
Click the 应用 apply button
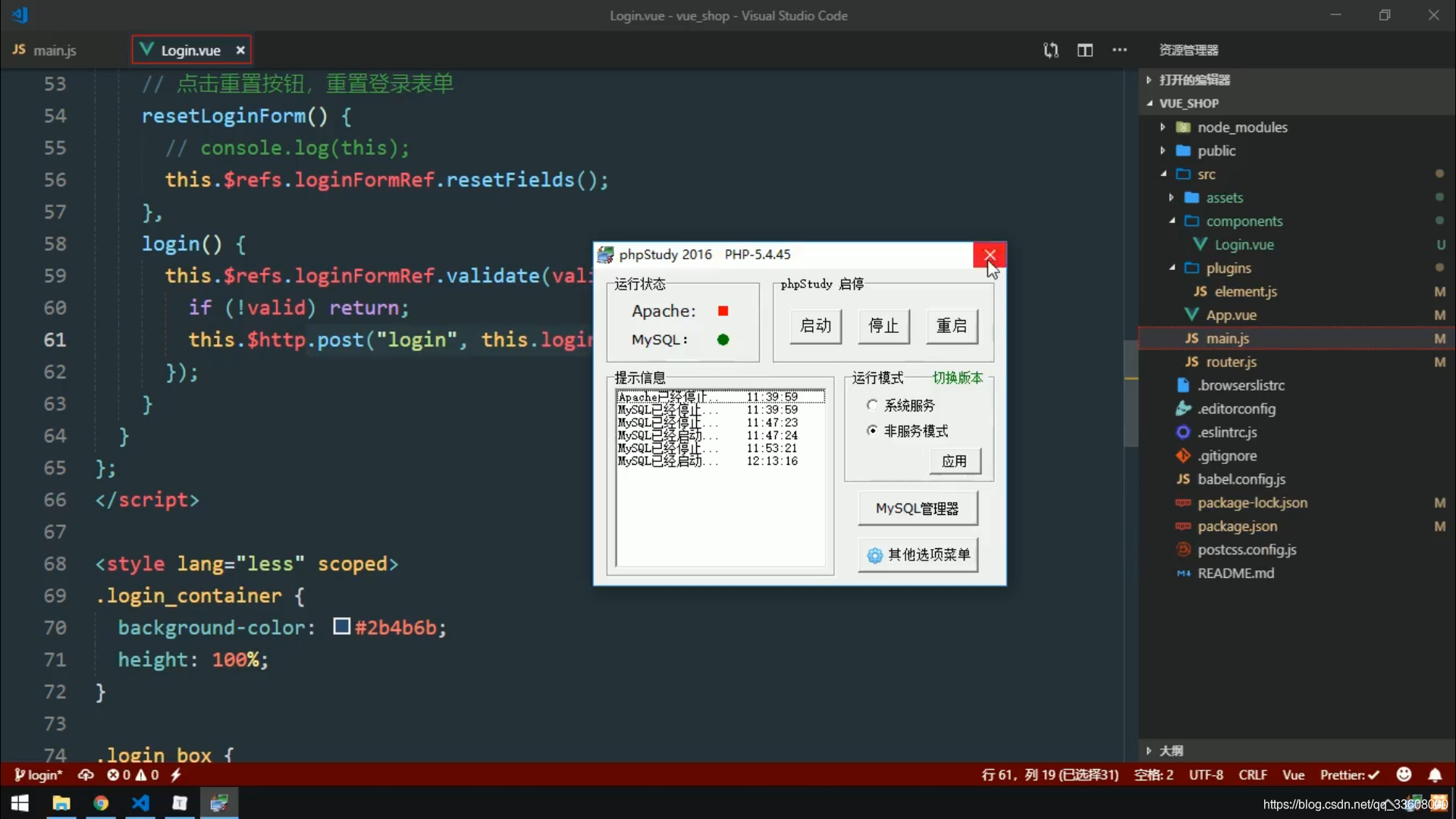coord(955,461)
